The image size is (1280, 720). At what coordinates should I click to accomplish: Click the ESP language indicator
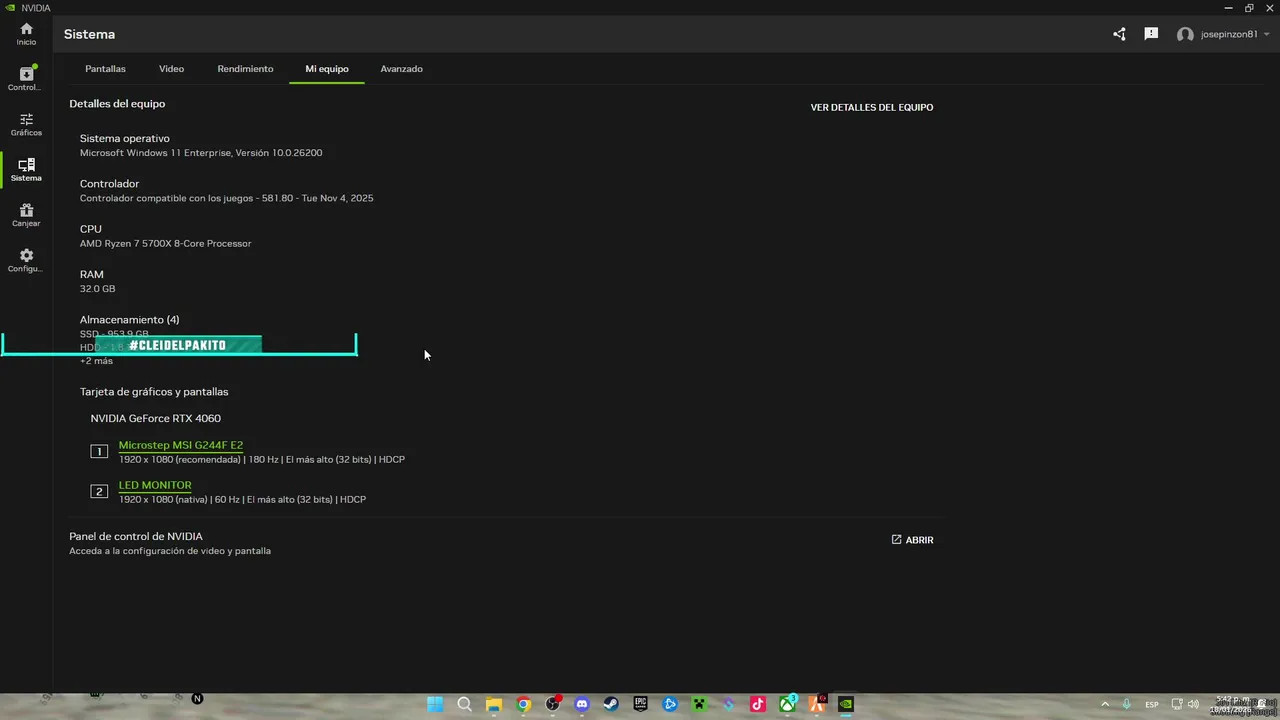tap(1153, 704)
